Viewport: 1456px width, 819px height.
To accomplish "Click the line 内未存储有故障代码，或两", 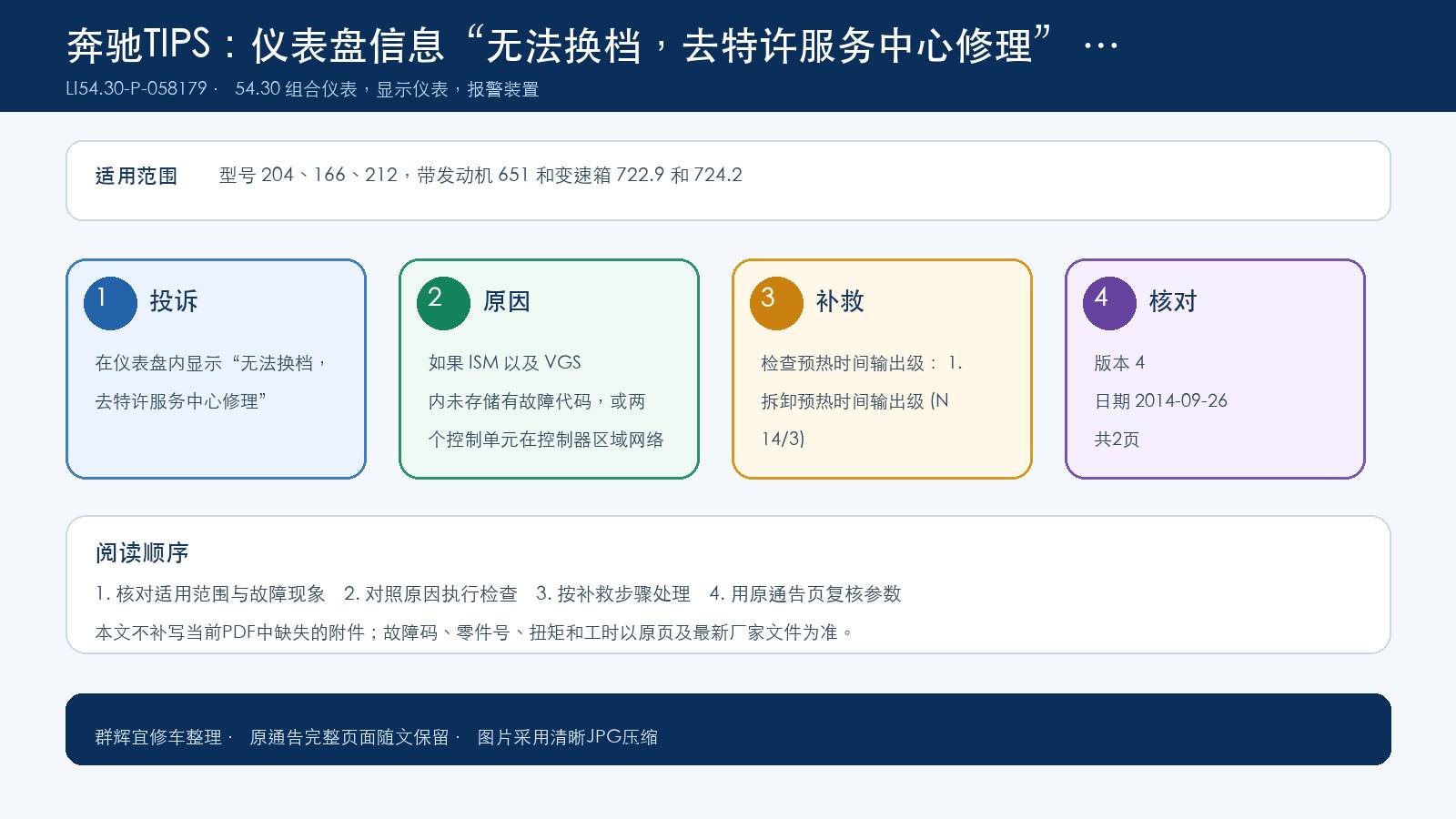I will pos(537,401).
